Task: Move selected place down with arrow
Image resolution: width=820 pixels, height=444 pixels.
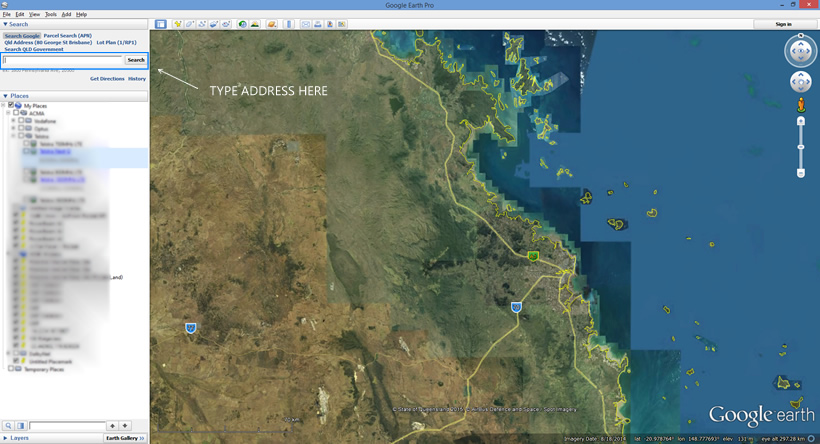Action: click(x=124, y=426)
